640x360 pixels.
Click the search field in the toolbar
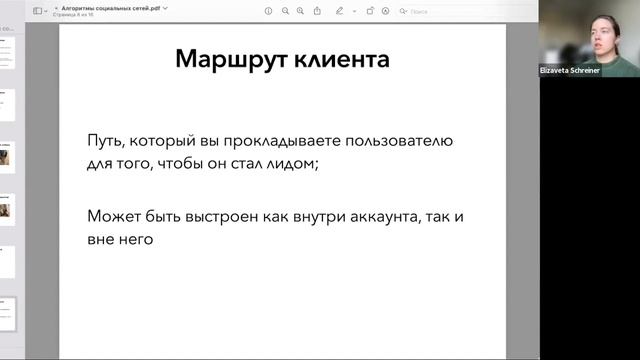465,11
